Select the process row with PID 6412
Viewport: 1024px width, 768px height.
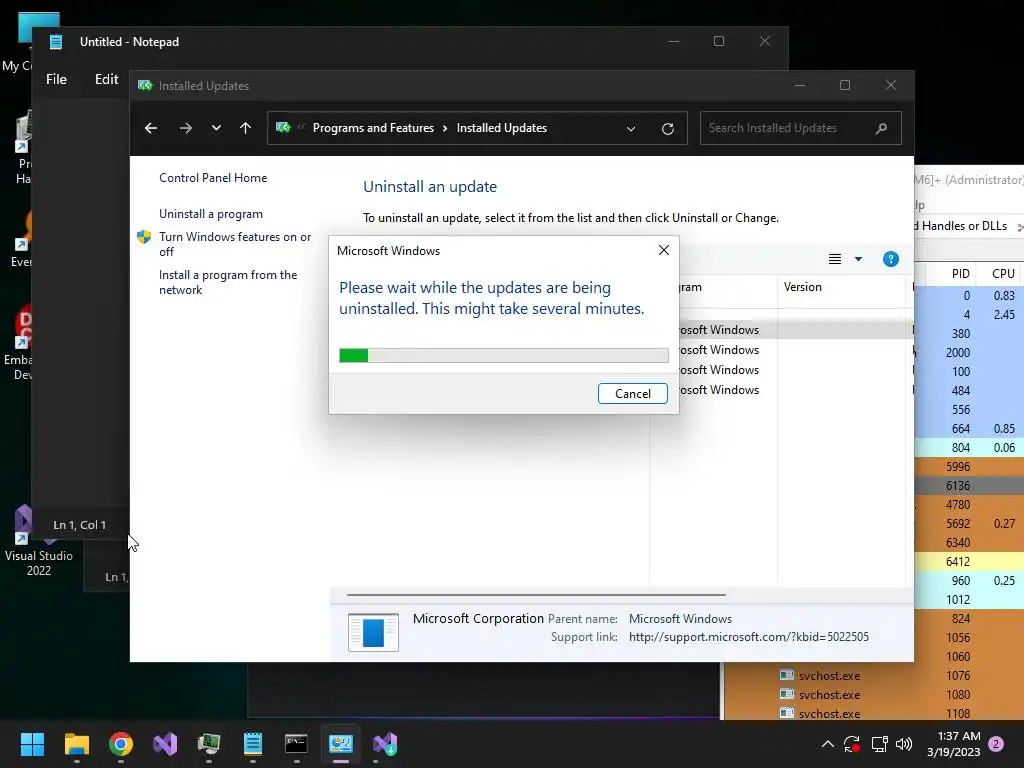point(969,562)
